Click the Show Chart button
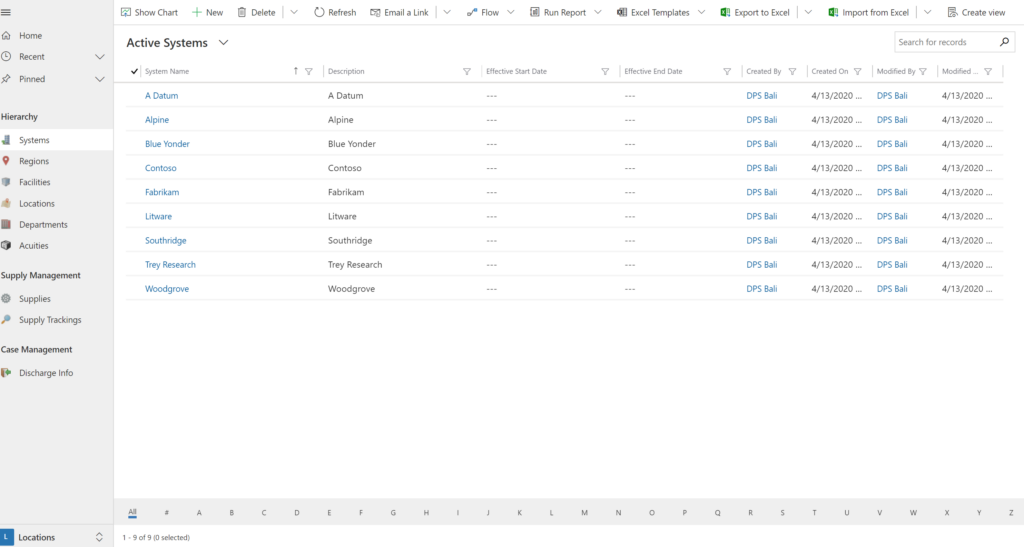The width and height of the screenshot is (1024, 547). click(150, 12)
